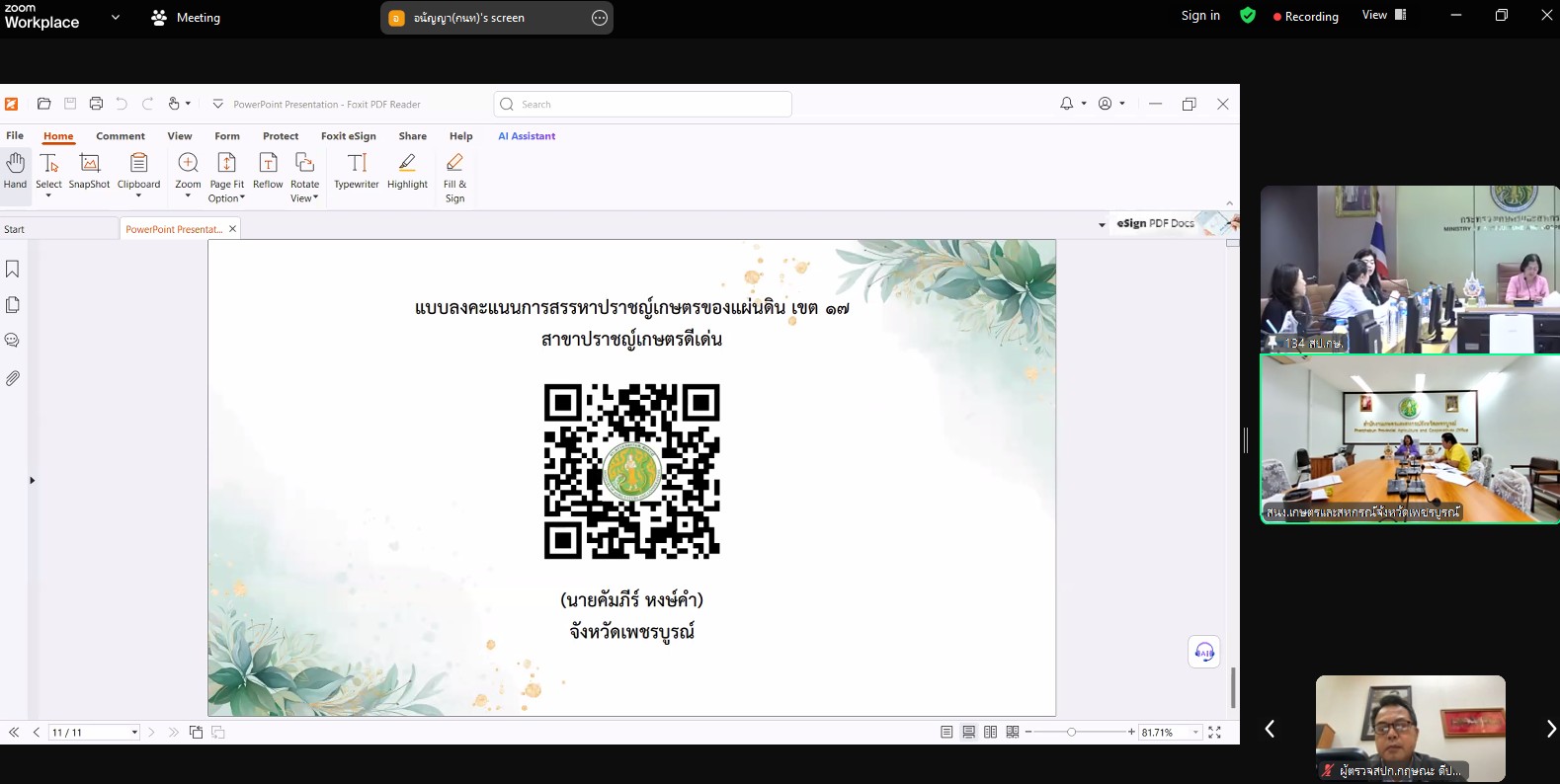
Task: Click the Meeting button in Zoom
Action: click(x=186, y=18)
